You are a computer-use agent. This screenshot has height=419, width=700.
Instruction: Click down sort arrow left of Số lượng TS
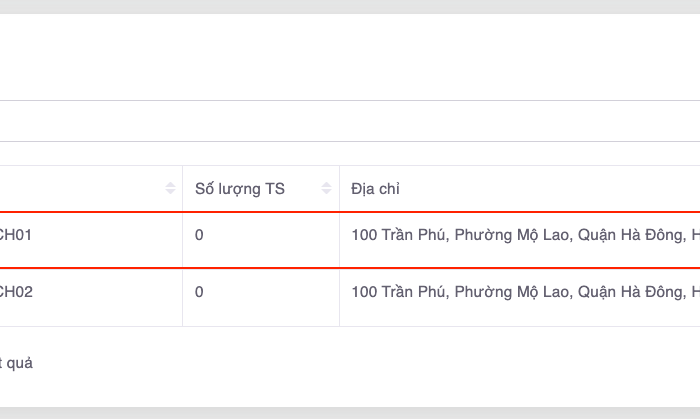tap(170, 192)
